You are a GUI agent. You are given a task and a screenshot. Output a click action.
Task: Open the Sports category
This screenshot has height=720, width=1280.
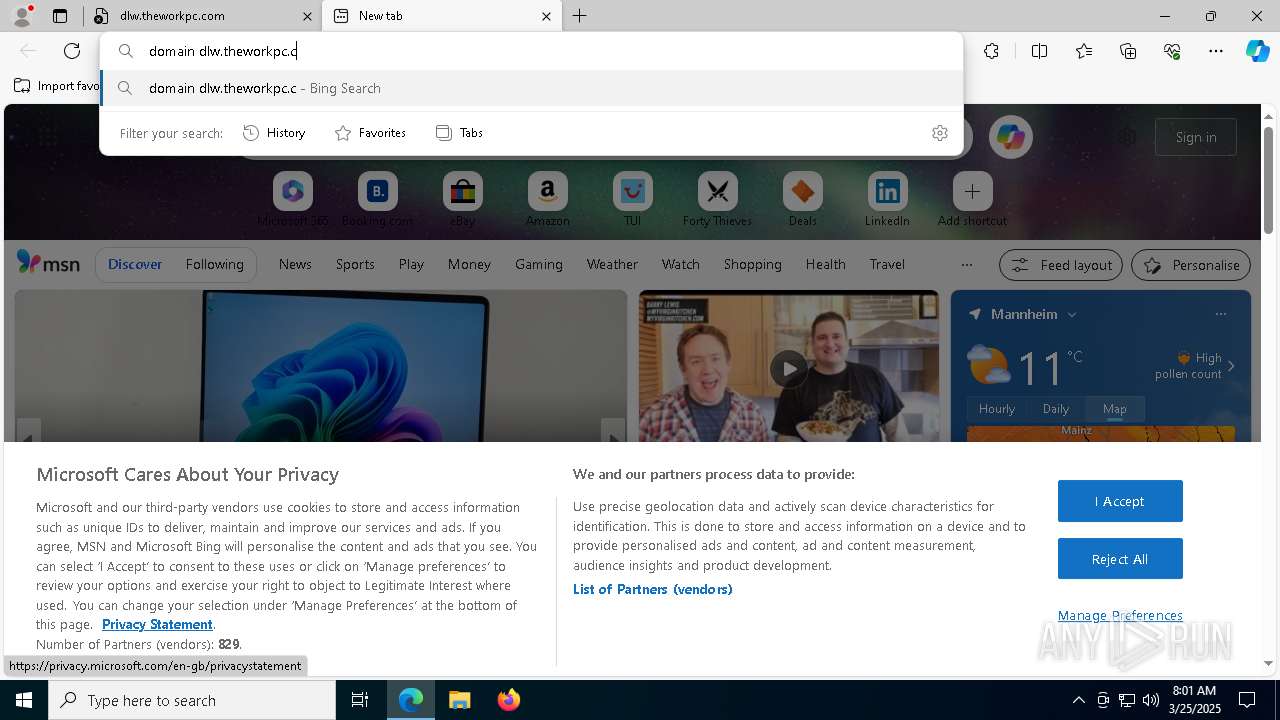[x=355, y=264]
